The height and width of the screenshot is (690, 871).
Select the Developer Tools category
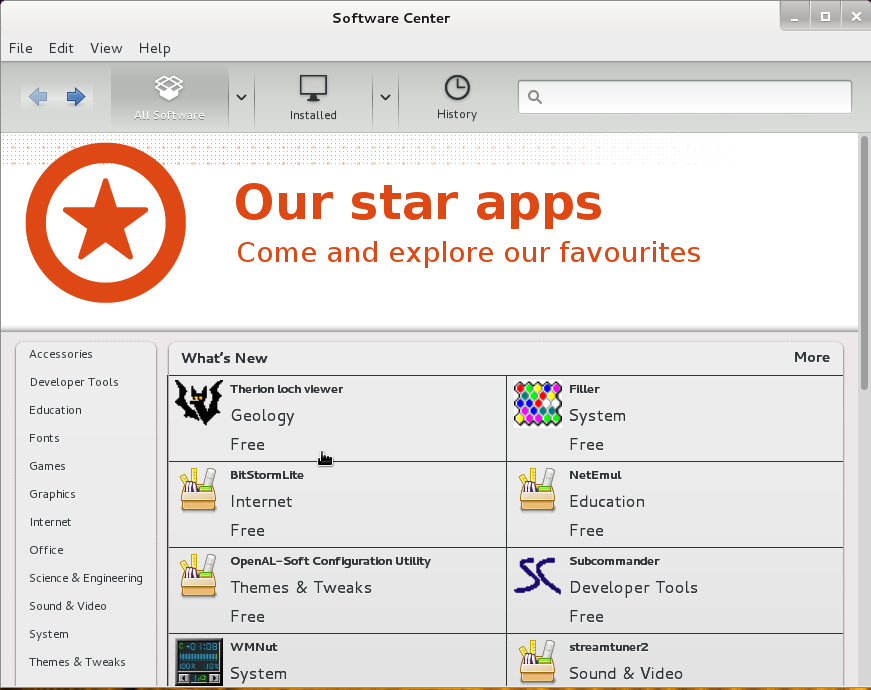tap(74, 382)
